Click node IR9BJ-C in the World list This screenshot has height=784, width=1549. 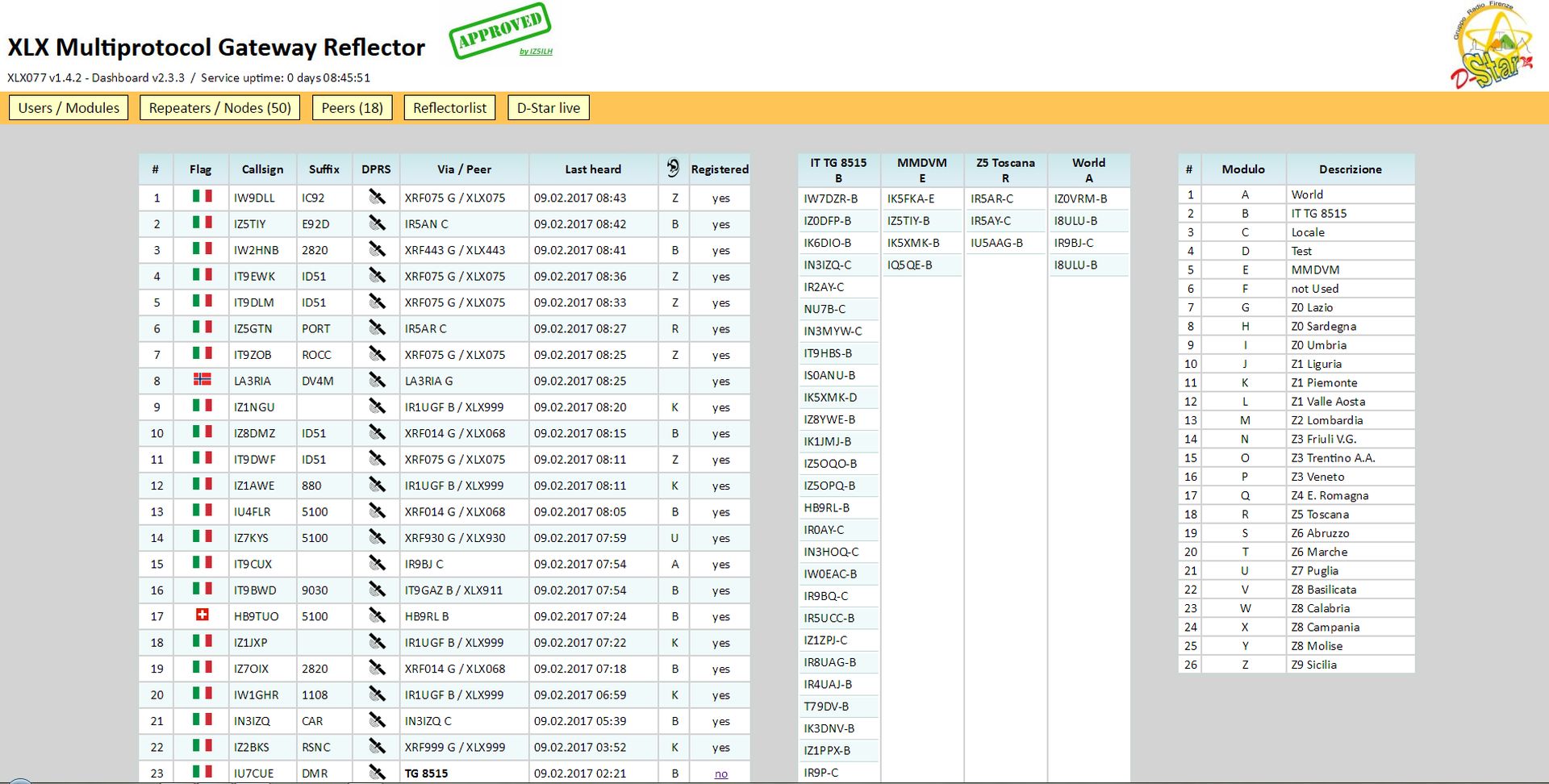(1074, 243)
